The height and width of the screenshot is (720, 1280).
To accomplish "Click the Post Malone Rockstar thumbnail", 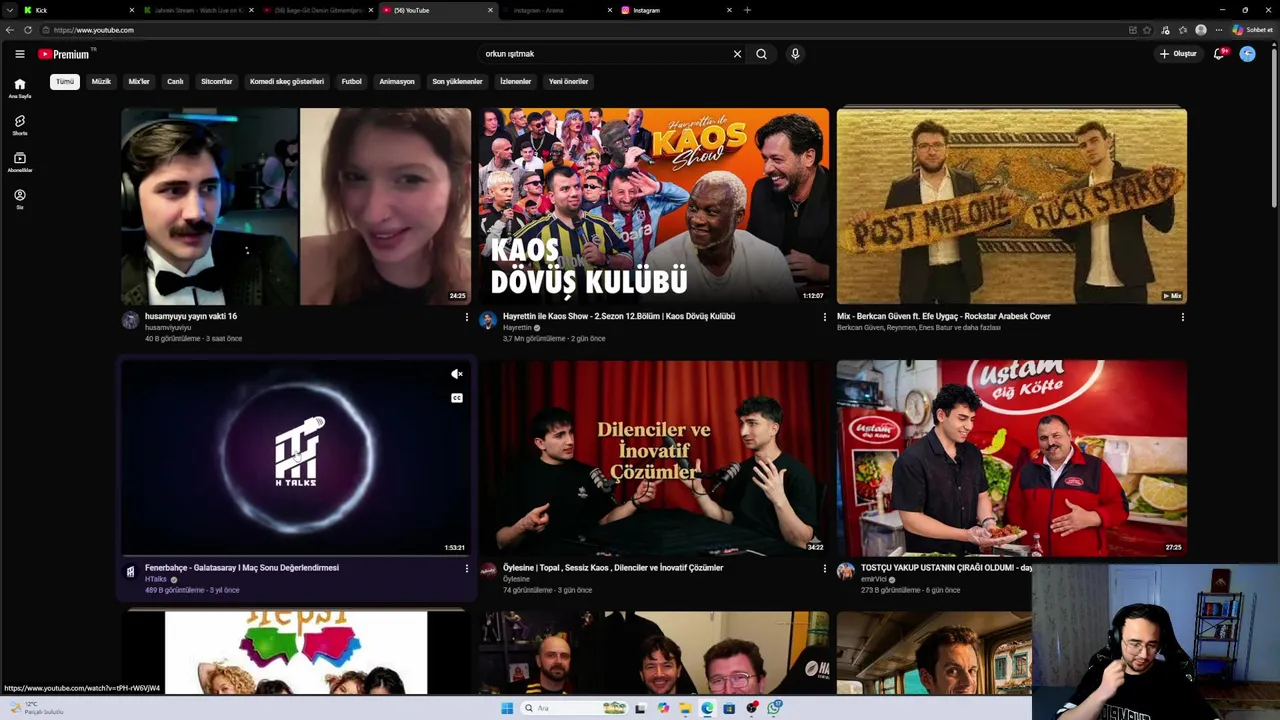I will click(1012, 206).
